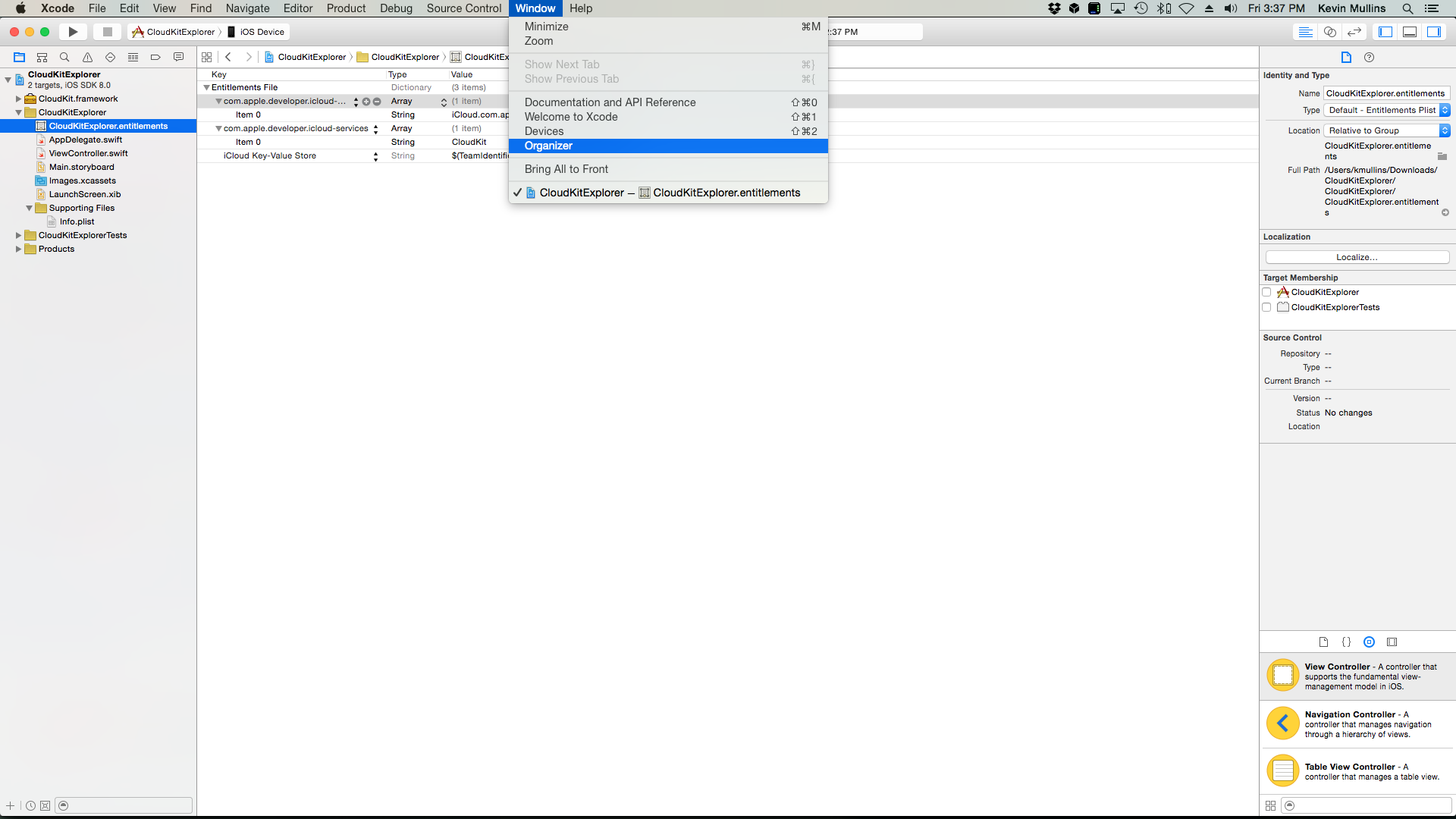The image size is (1456, 819).
Task: Open the Media library
Action: point(1392,642)
